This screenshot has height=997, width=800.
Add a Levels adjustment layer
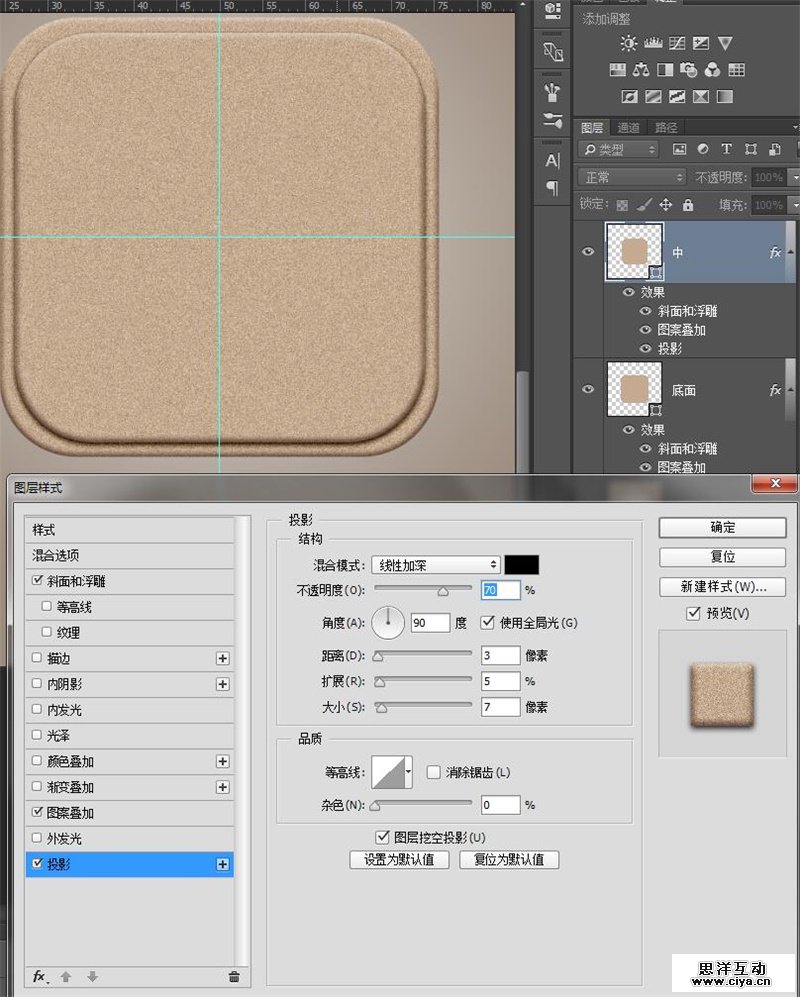click(x=653, y=43)
